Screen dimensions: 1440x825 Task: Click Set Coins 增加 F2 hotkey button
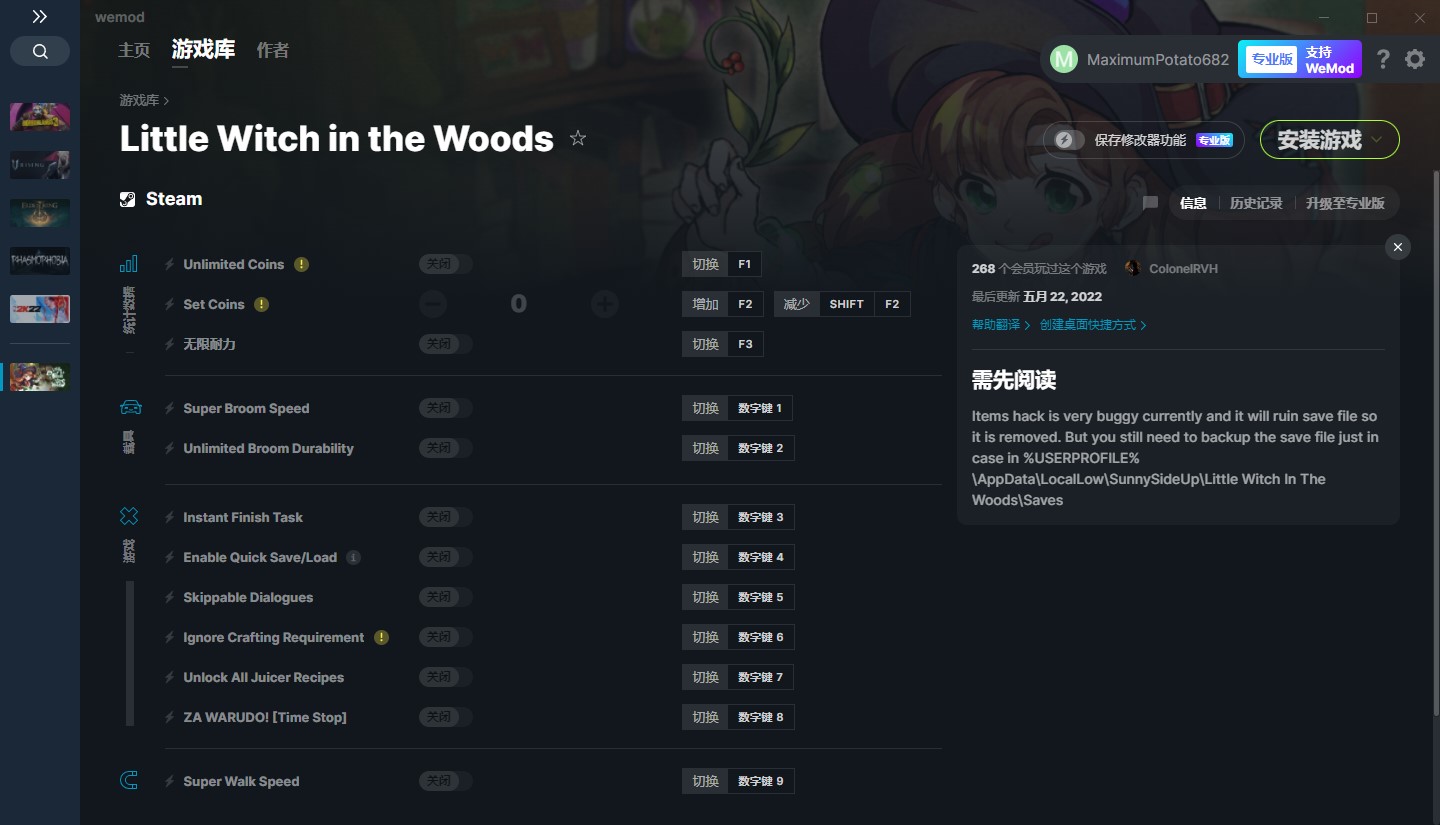coord(723,304)
